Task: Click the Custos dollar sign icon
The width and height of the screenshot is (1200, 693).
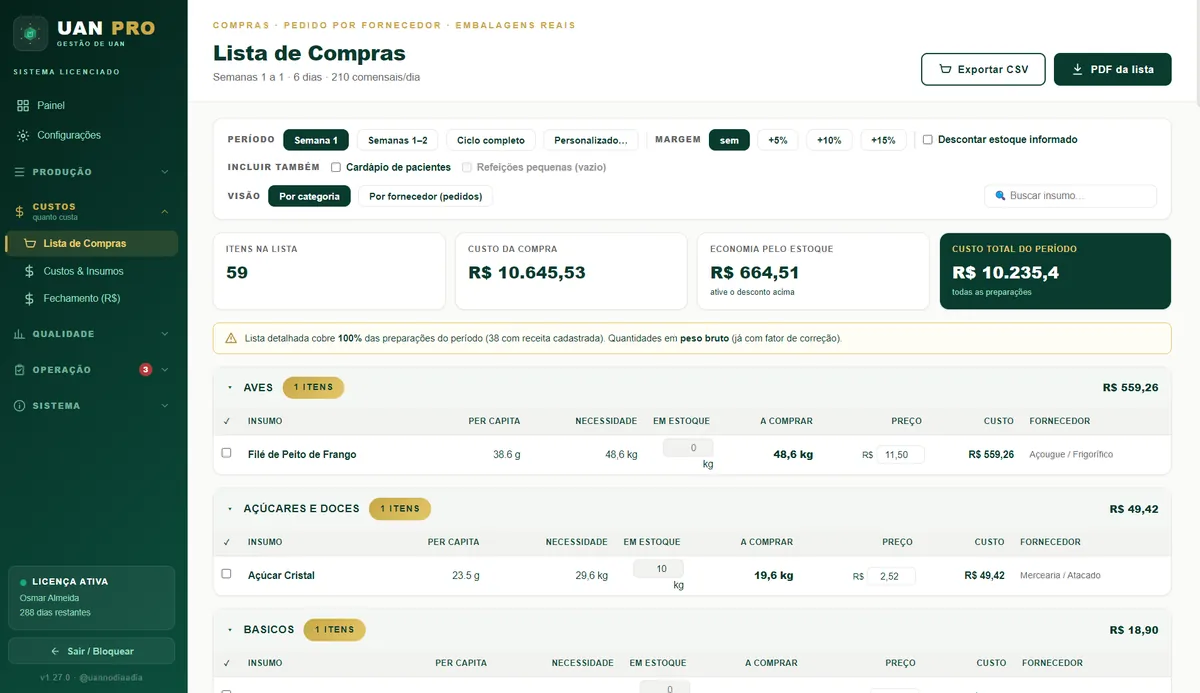Action: click(20, 211)
